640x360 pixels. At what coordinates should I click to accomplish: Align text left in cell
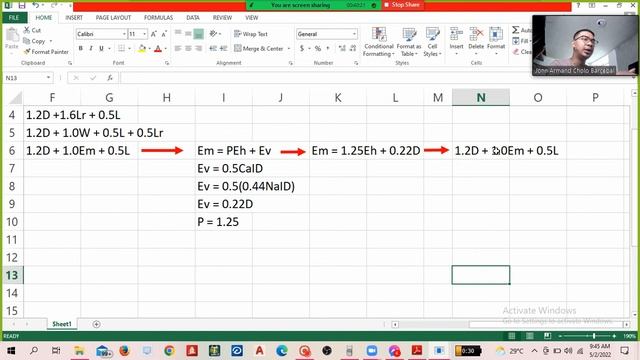(x=178, y=48)
